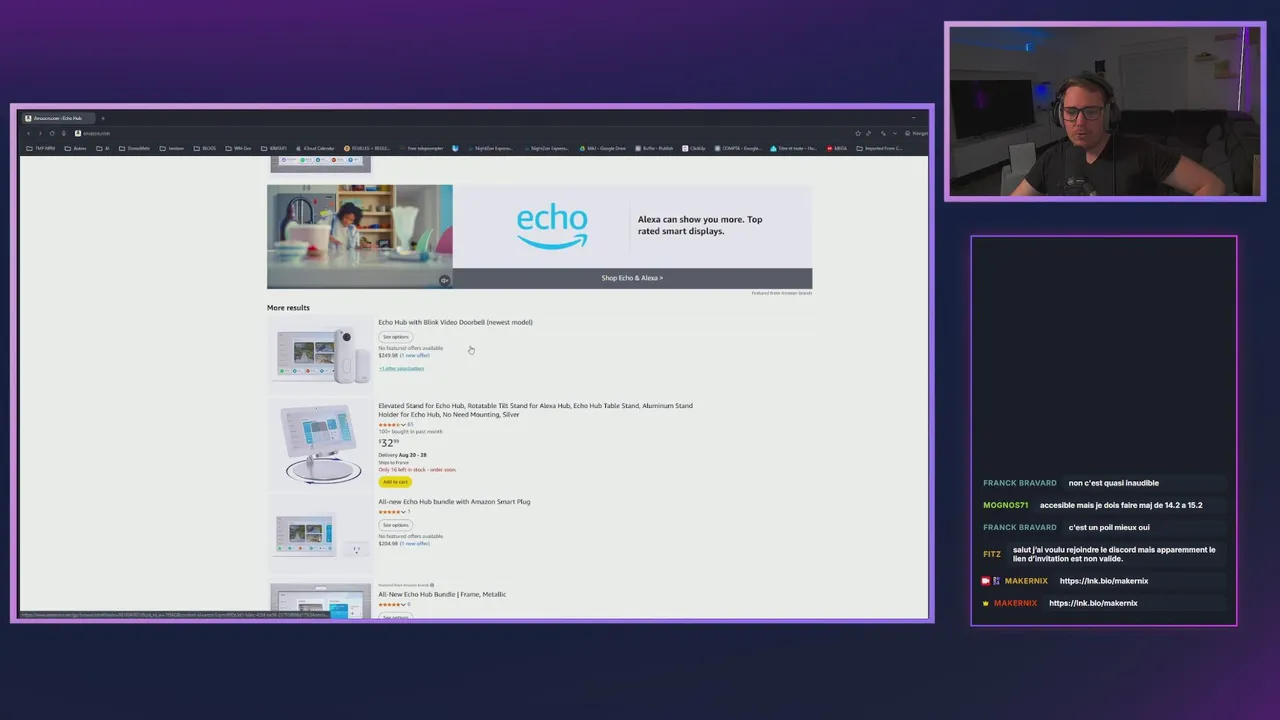Open the Elevated Stand product image
The image size is (1280, 720).
tap(320, 444)
